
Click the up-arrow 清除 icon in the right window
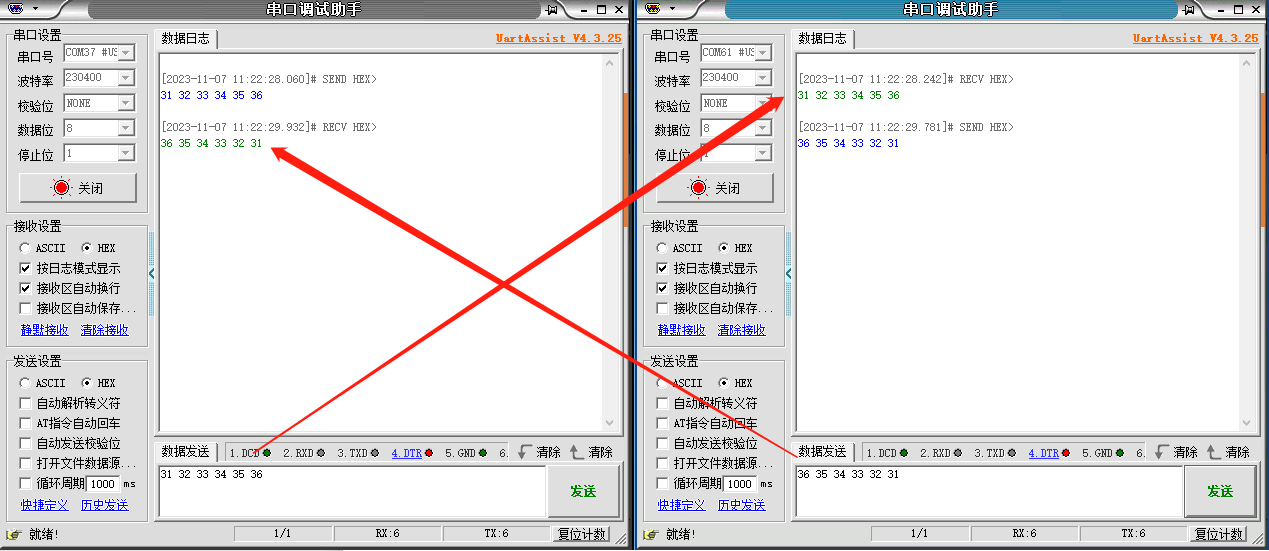pos(1213,452)
